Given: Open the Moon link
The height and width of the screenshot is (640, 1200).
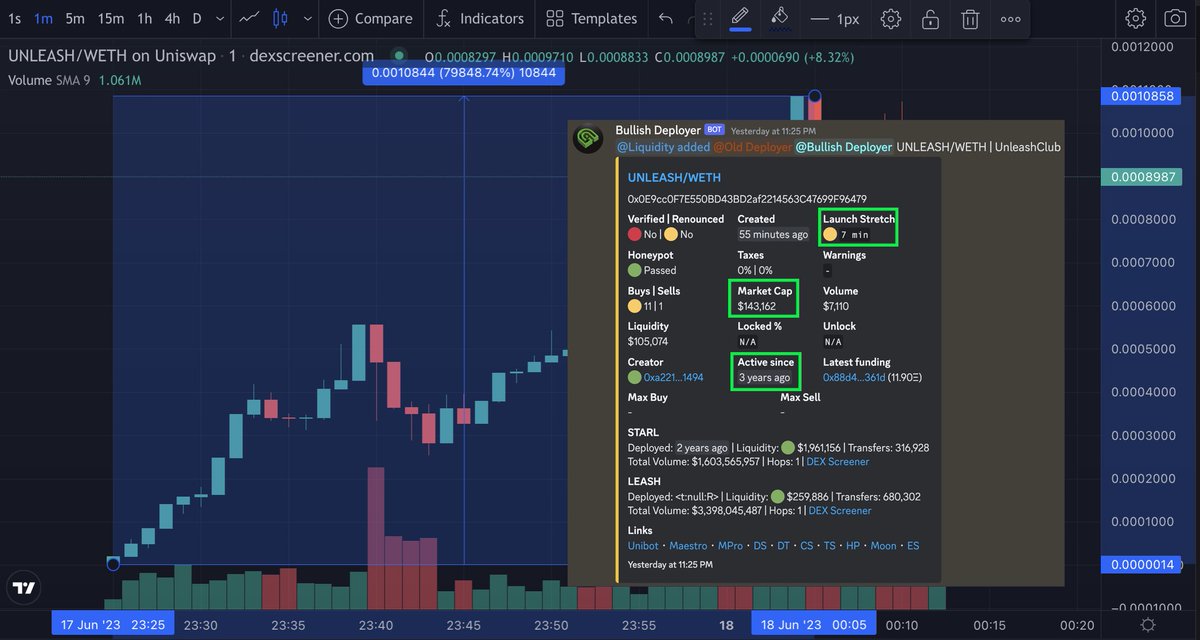Looking at the screenshot, I should click(883, 546).
